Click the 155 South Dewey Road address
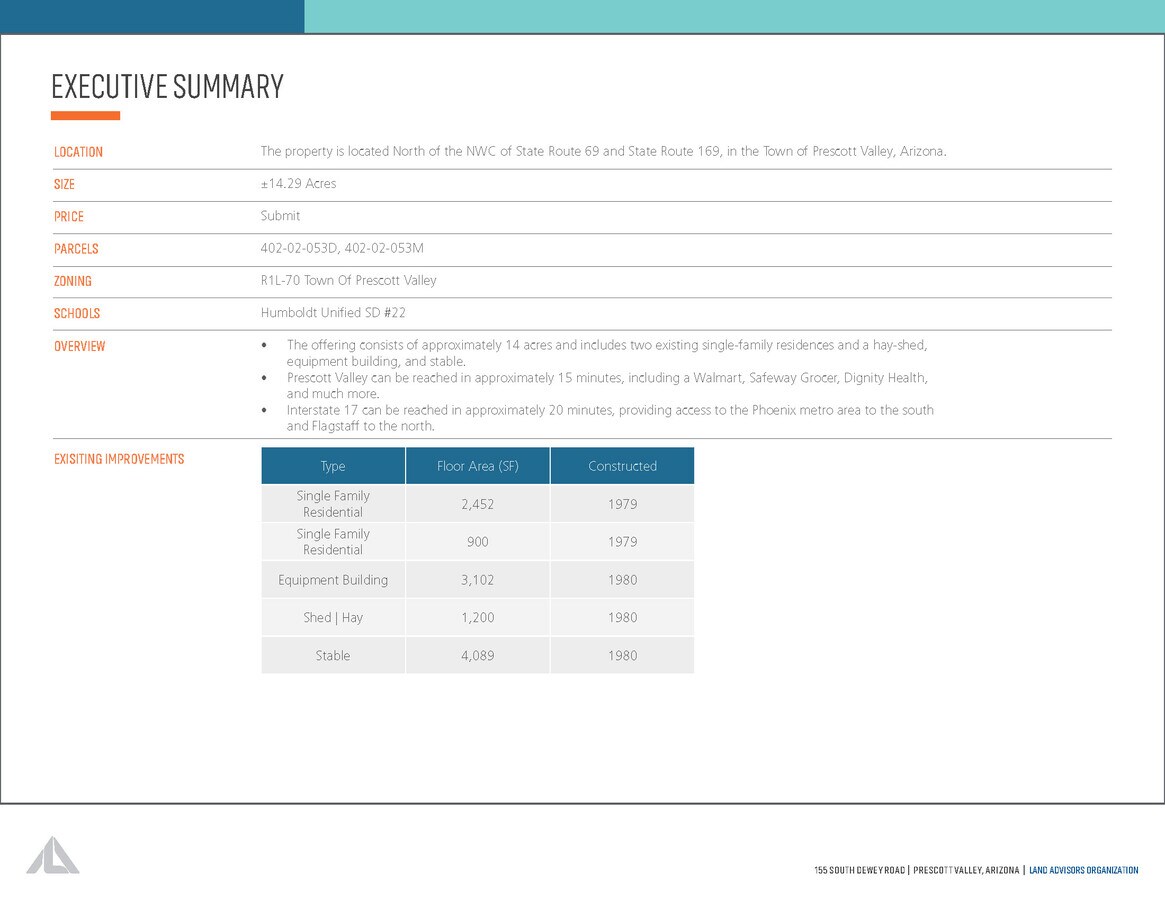This screenshot has width=1165, height=900. [860, 870]
